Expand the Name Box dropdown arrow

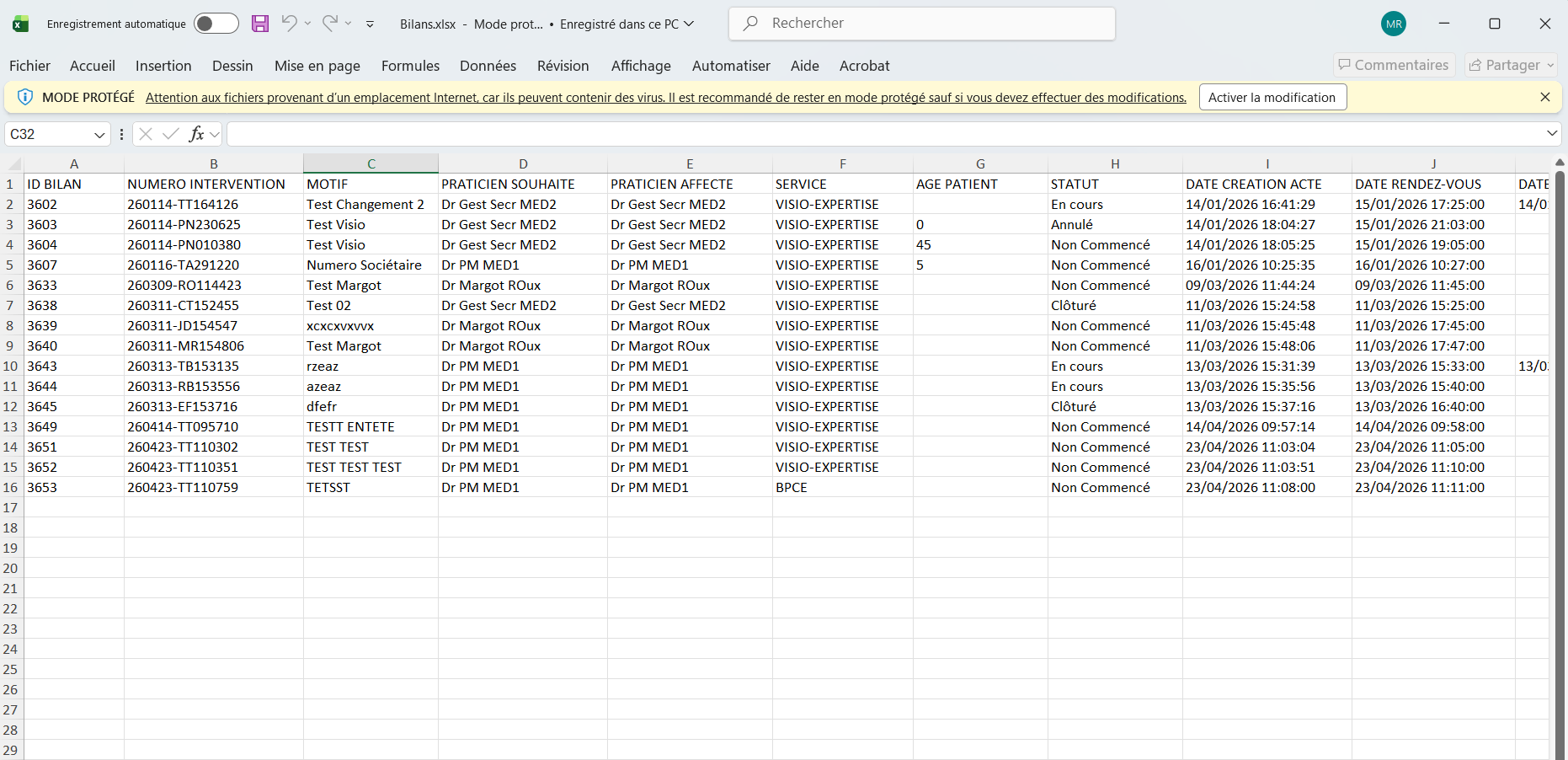point(99,135)
